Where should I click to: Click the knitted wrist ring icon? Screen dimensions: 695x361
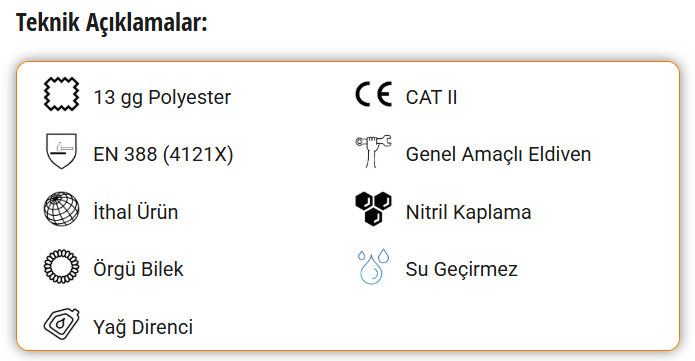(x=62, y=267)
